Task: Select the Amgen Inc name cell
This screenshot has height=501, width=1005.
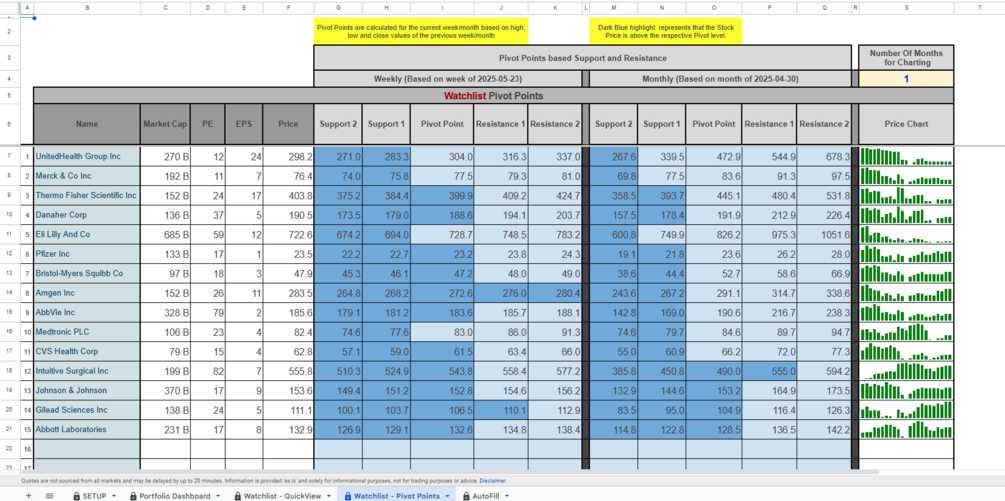Action: (87, 293)
